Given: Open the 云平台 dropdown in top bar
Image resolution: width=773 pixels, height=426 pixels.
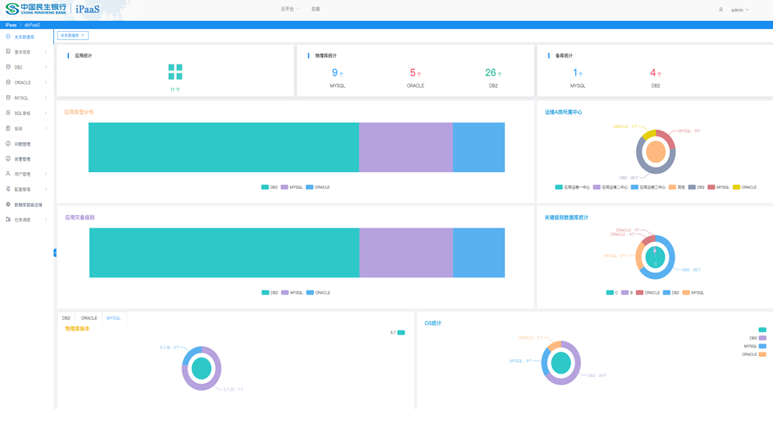Looking at the screenshot, I should (290, 9).
